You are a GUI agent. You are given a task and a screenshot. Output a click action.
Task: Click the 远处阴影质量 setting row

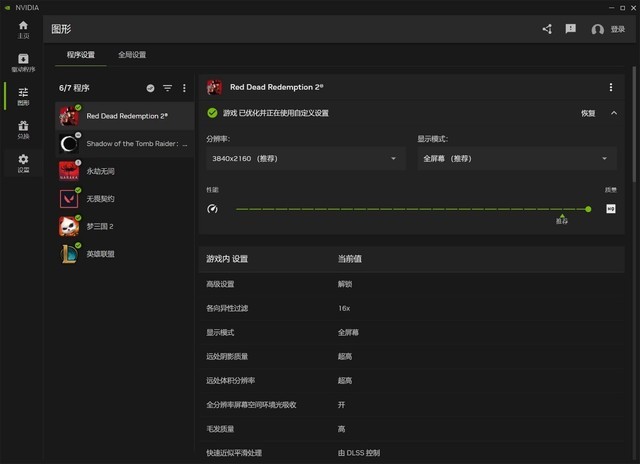411,356
